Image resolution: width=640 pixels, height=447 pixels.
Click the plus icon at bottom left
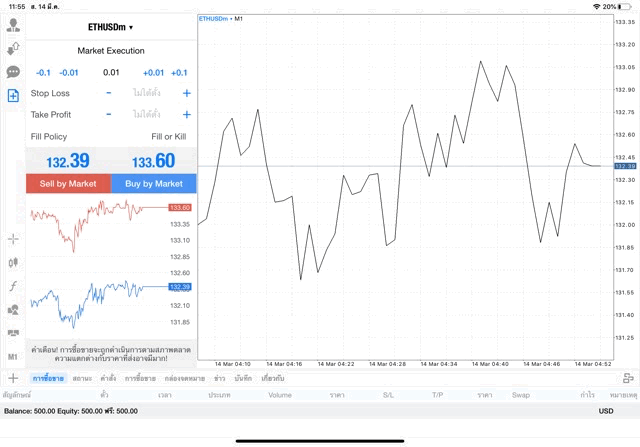pos(13,378)
